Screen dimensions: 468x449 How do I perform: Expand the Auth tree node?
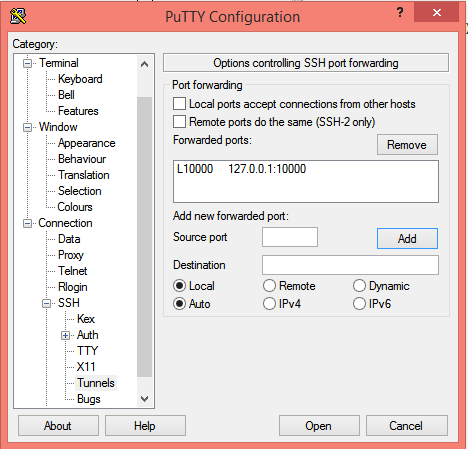pos(66,335)
